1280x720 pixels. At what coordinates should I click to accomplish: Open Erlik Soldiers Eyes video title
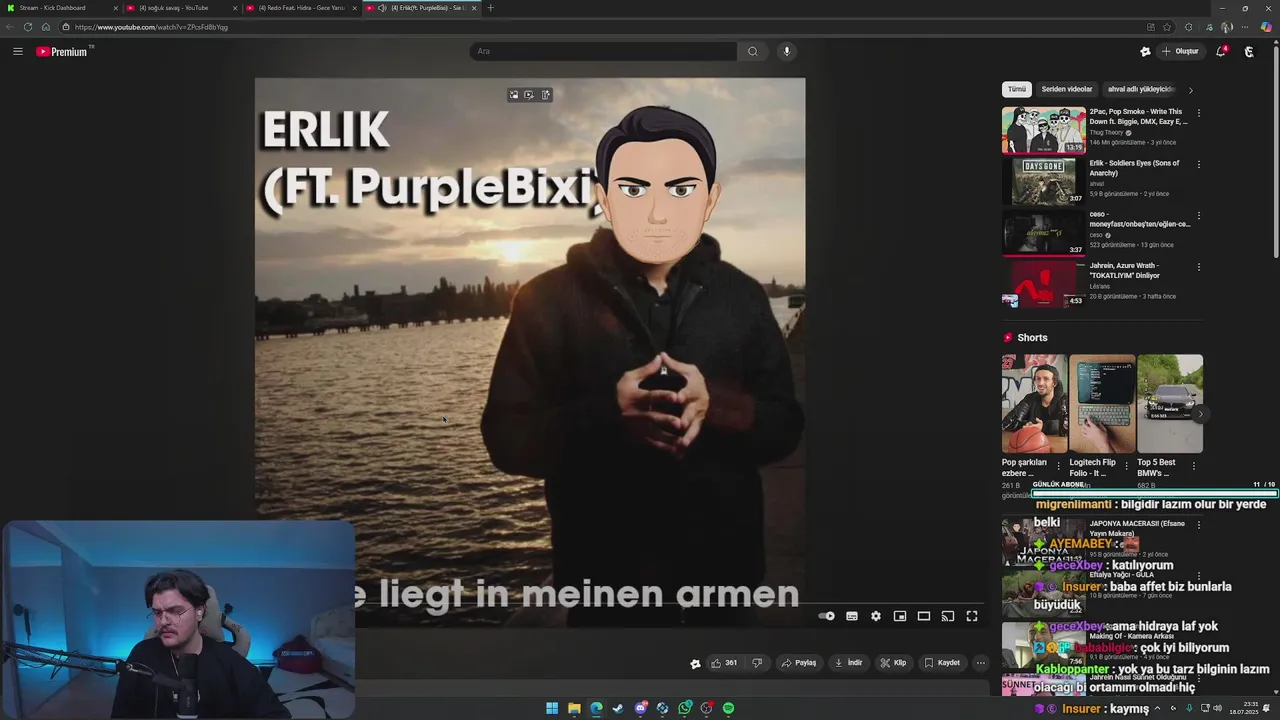(1135, 167)
